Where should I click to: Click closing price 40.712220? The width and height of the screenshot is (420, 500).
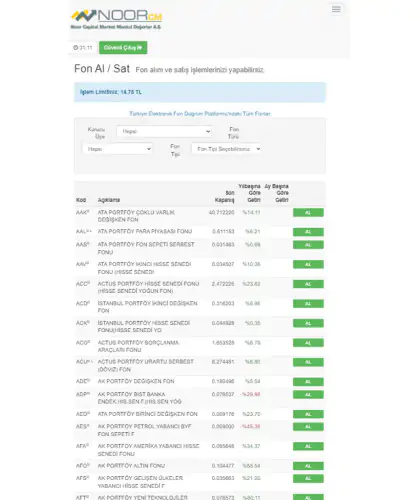click(x=222, y=212)
